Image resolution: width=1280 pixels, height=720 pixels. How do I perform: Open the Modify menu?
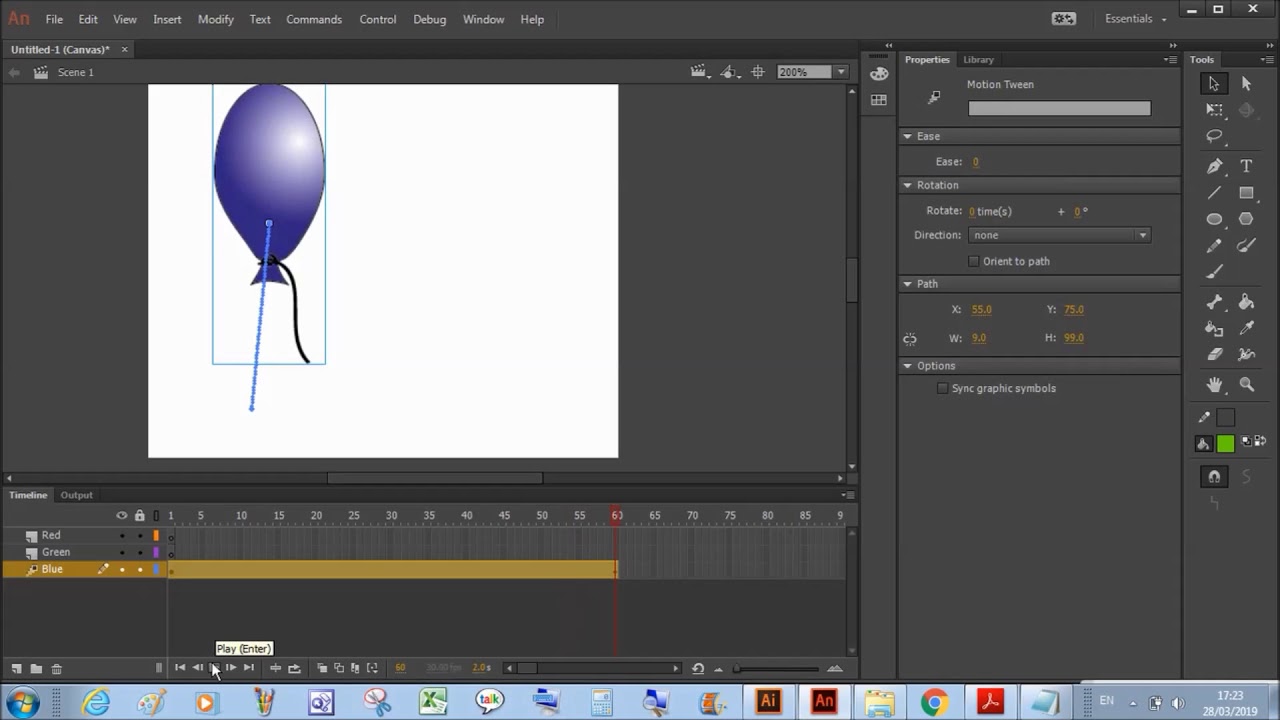[x=215, y=19]
